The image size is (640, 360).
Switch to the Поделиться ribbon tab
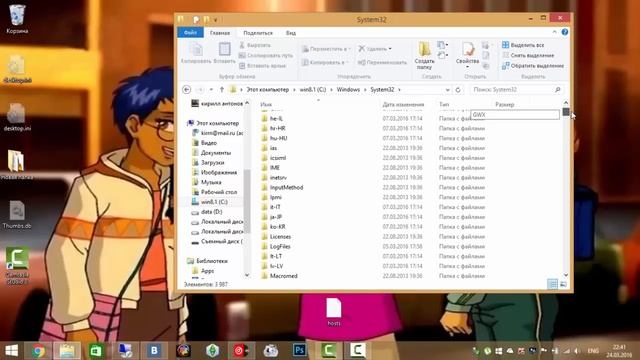(258, 33)
